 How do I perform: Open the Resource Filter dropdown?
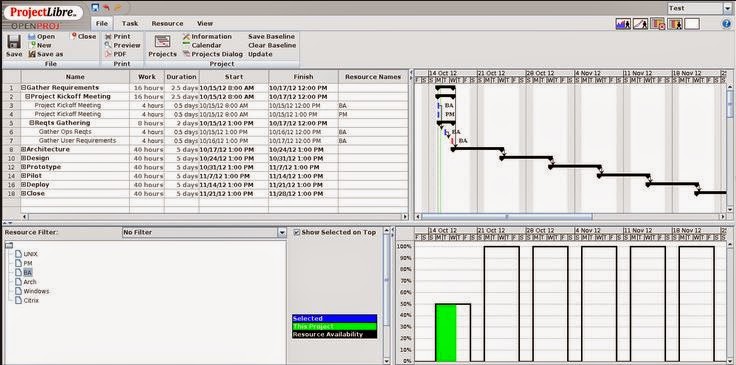tap(282, 232)
